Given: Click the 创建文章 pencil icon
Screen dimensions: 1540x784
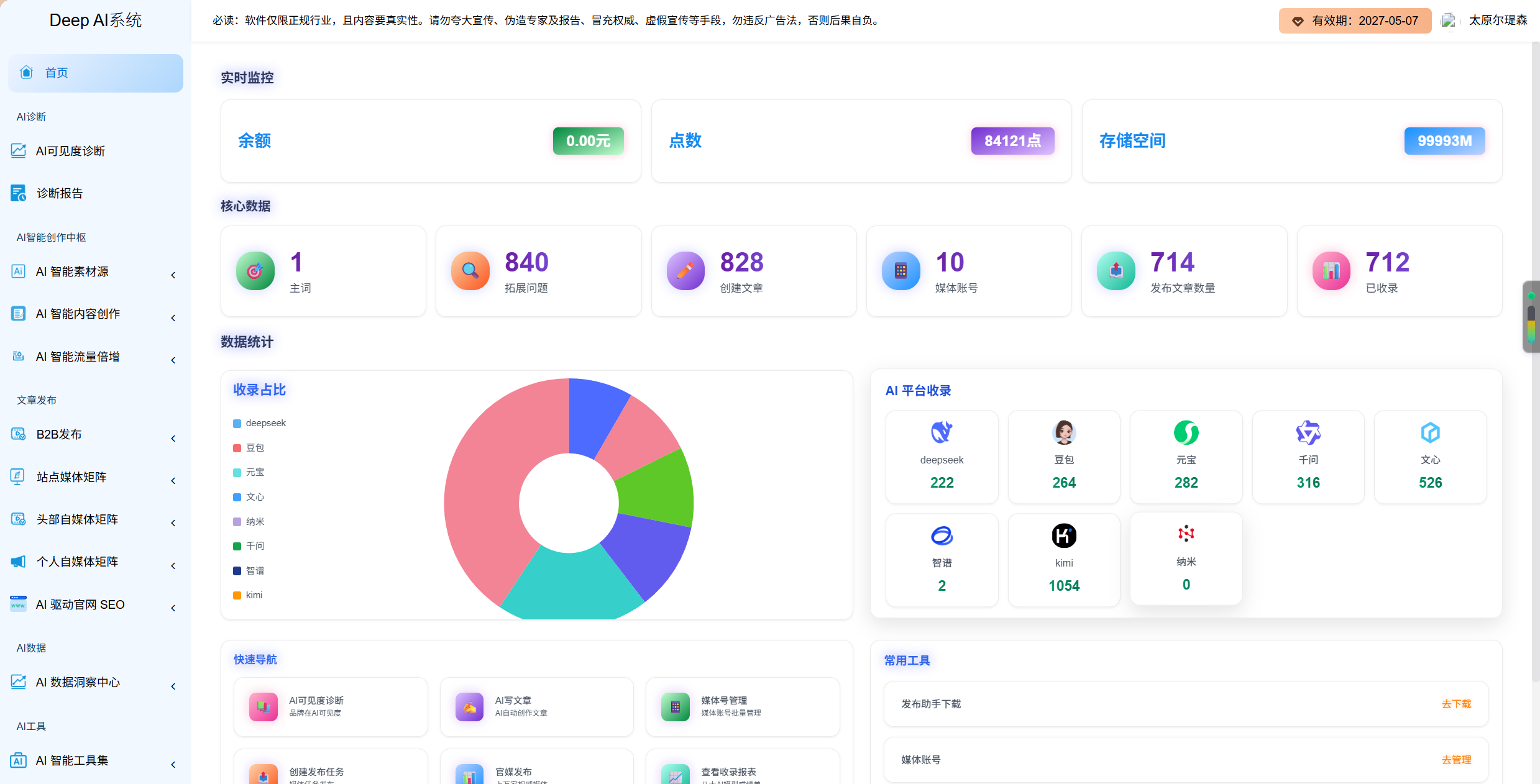Looking at the screenshot, I should 685,271.
